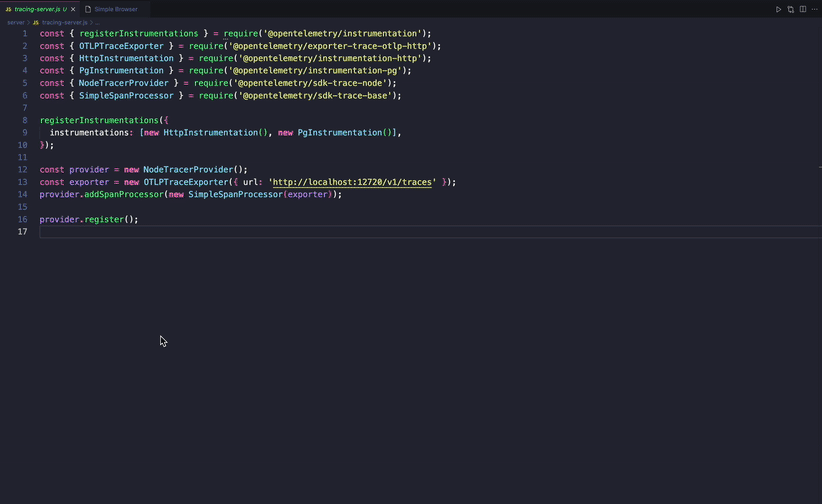Click OTLPTraceExporter on line 13
The height and width of the screenshot is (504, 822).
(186, 182)
